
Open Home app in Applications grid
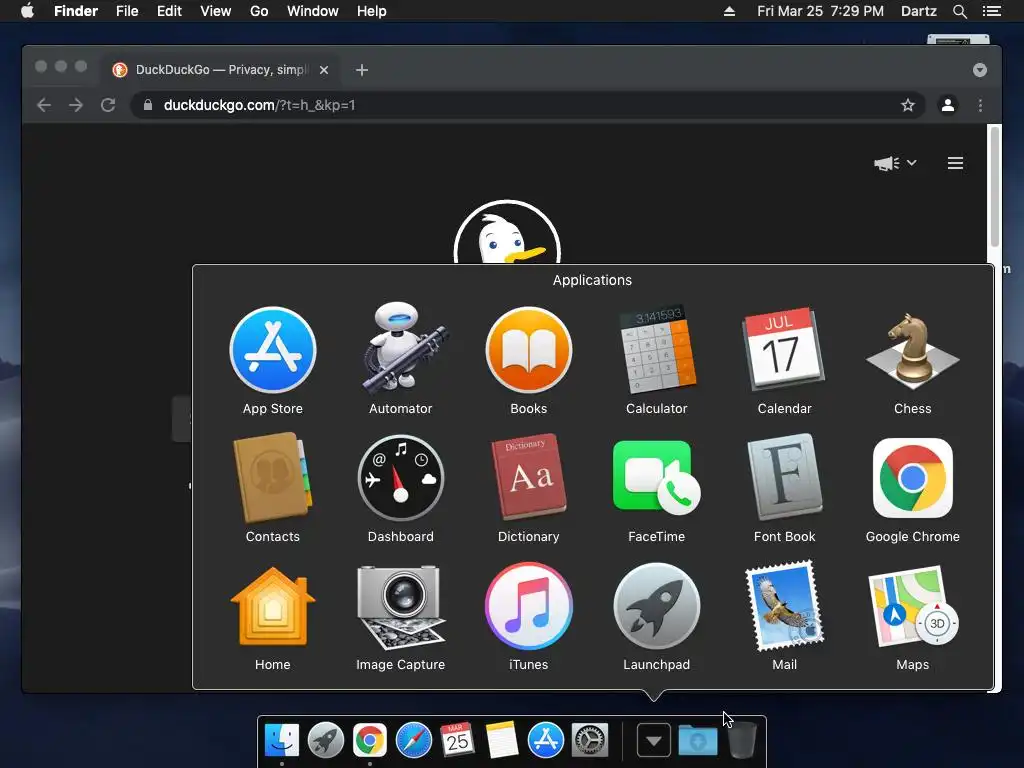coord(273,607)
